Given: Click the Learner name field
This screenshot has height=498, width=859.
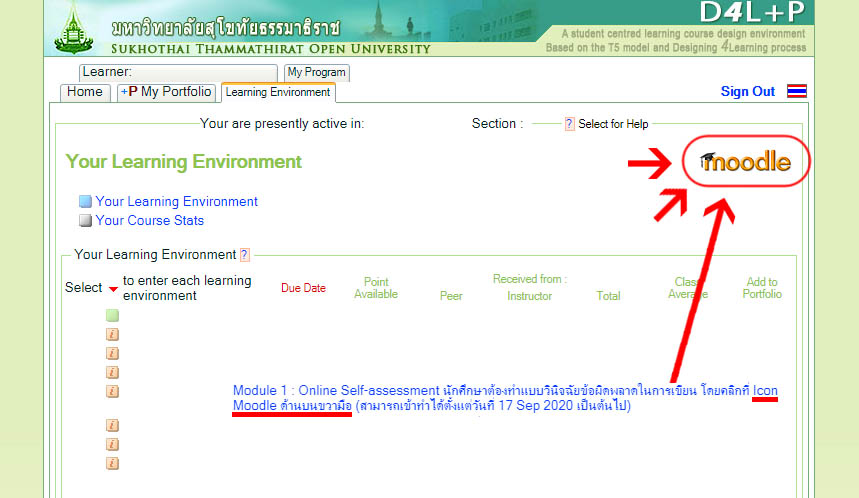Looking at the screenshot, I should click(178, 72).
